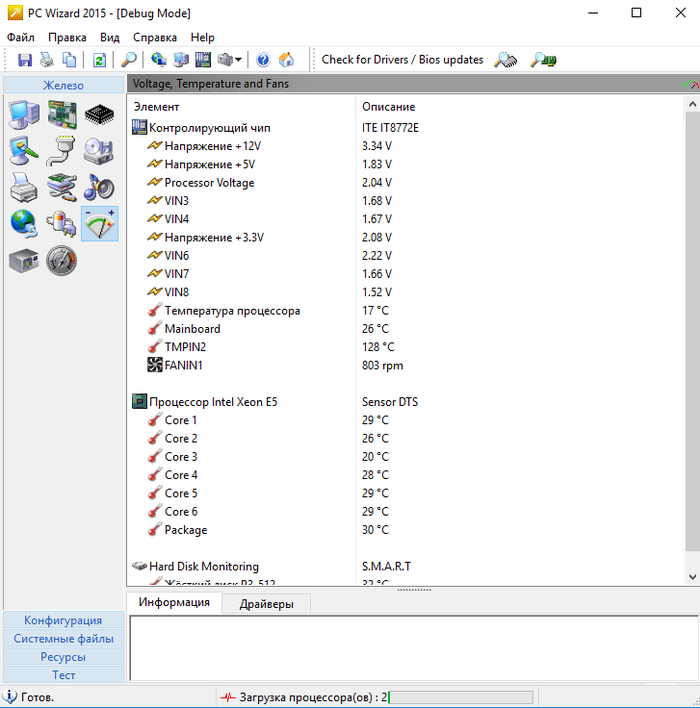Screen dimensions: 700x708
Task: Open the Printer category icon
Action: click(25, 187)
